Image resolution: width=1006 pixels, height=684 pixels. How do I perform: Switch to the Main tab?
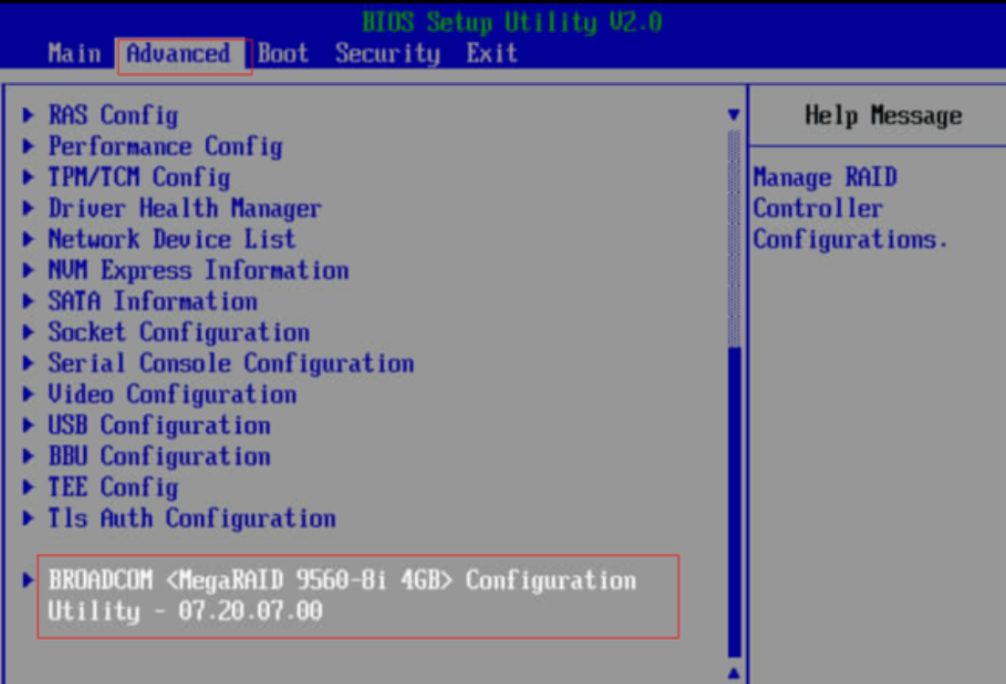[x=74, y=54]
